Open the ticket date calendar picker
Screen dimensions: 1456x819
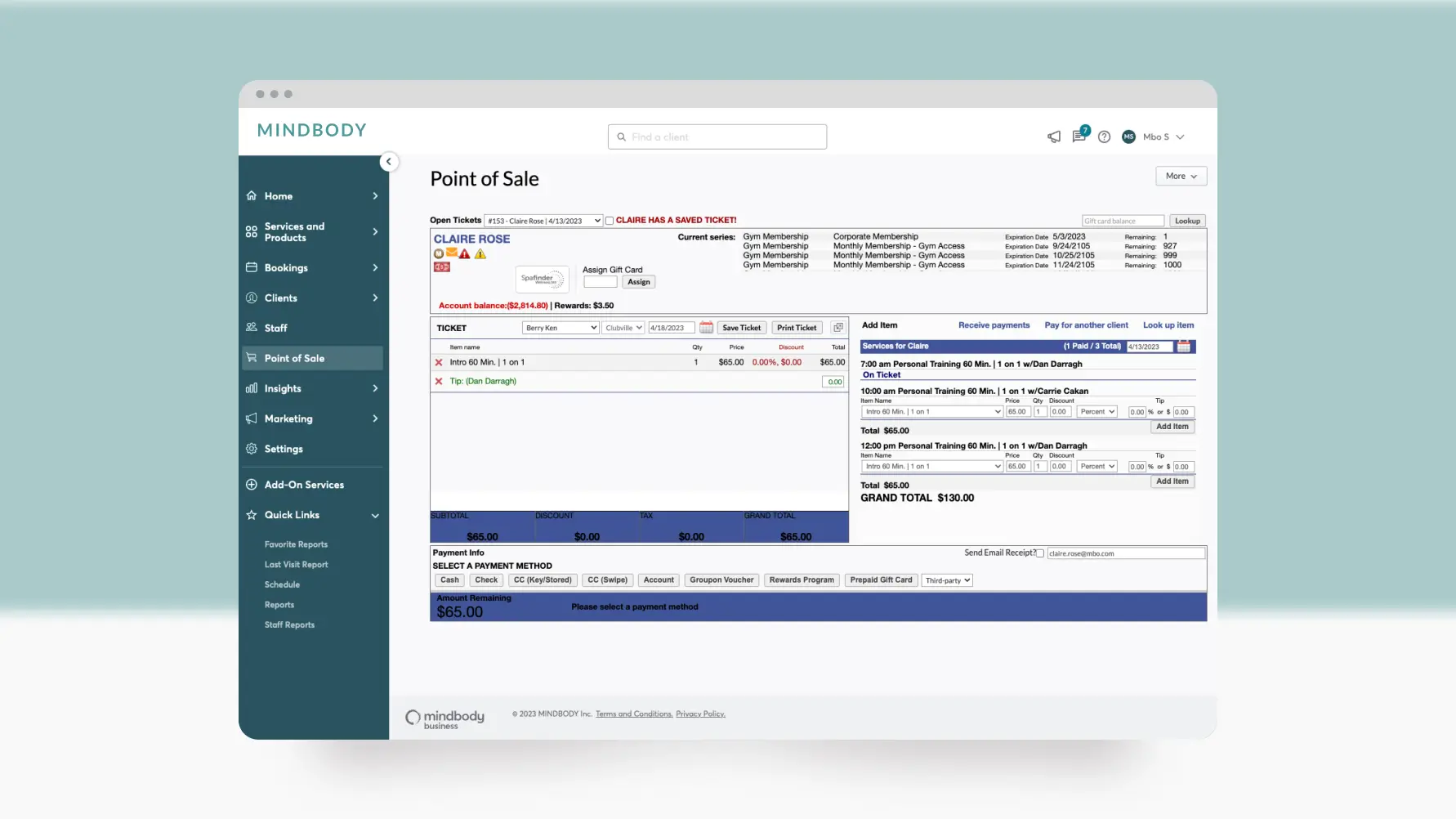point(706,328)
